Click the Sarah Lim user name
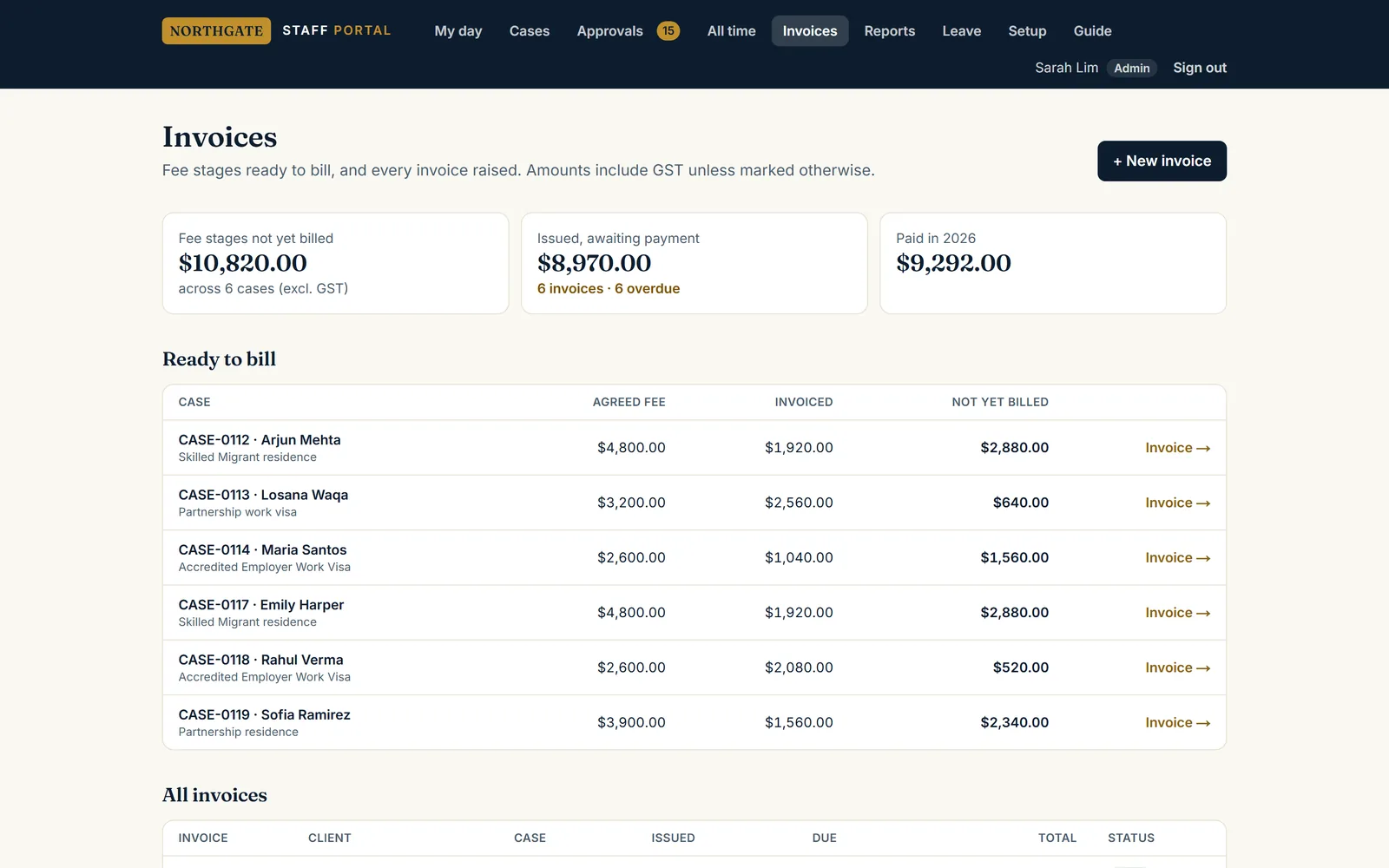 (x=1066, y=68)
